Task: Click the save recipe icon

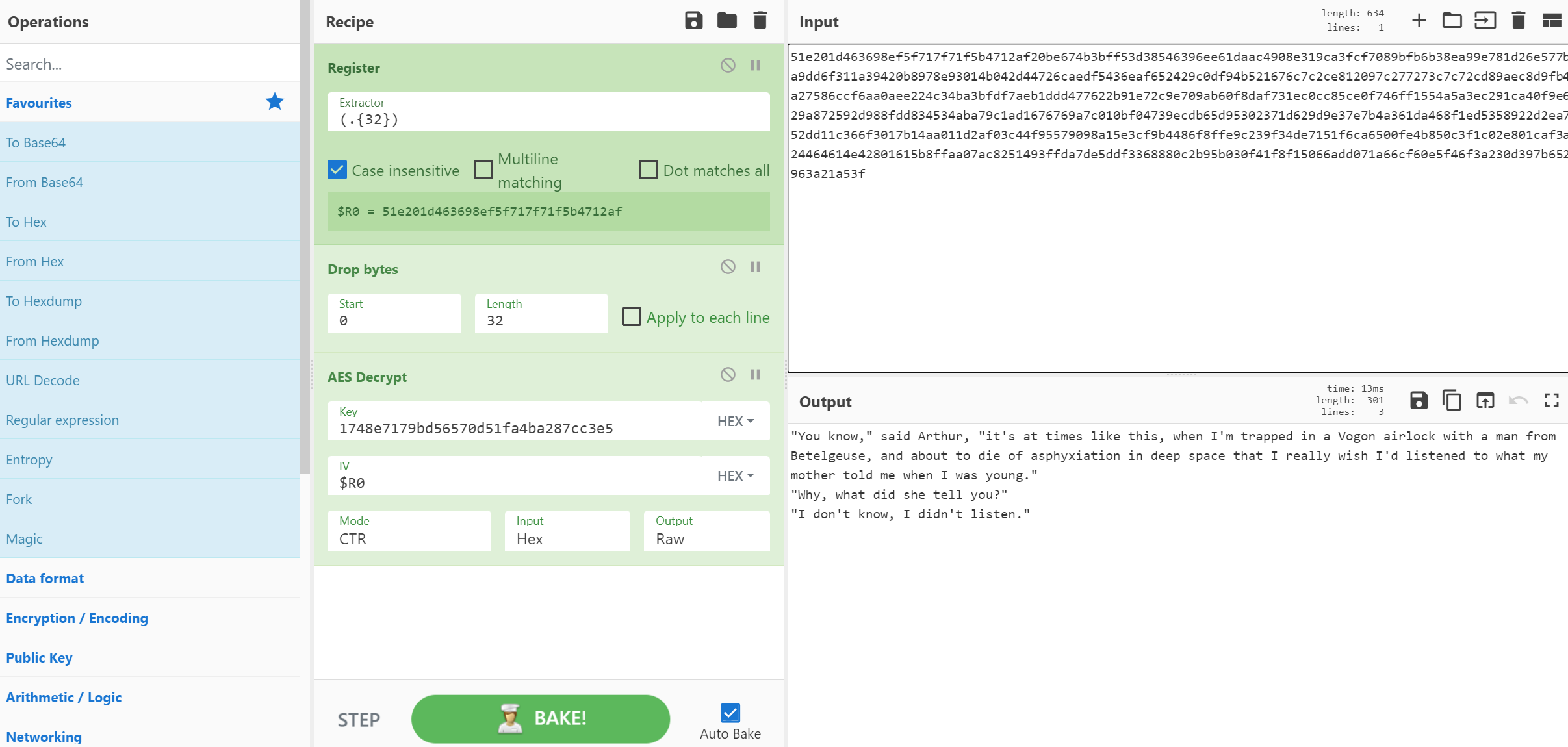Action: pyautogui.click(x=694, y=19)
